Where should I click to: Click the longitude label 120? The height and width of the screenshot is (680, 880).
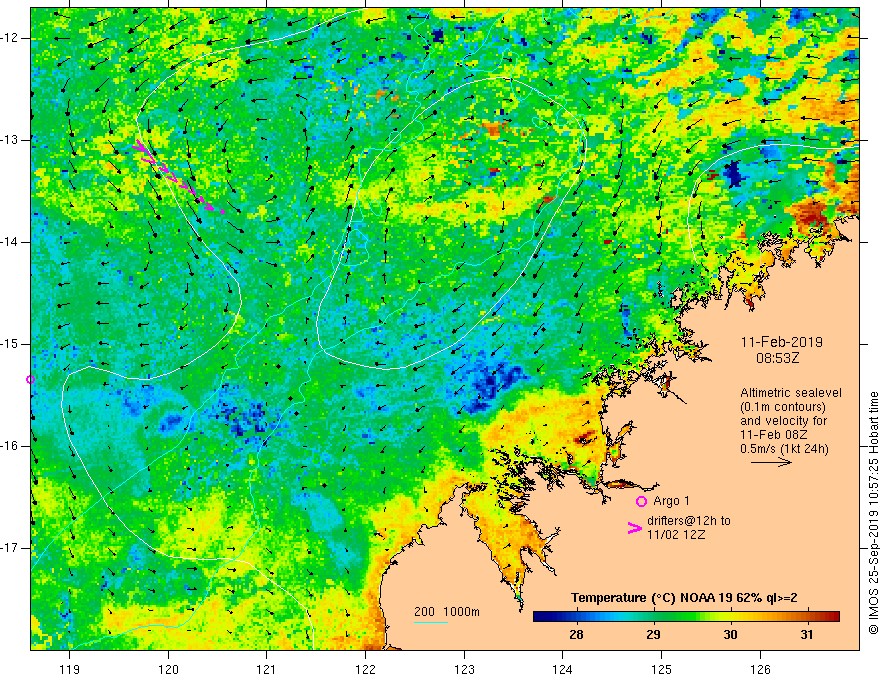tap(168, 669)
